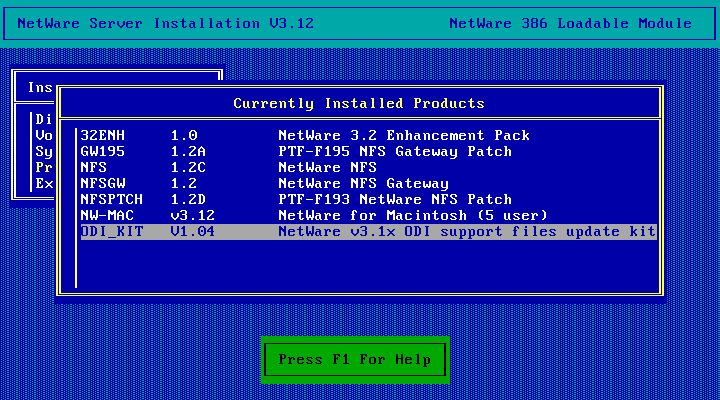Click 'NetWare 3.2 Enhancement Pack' description

(404, 135)
